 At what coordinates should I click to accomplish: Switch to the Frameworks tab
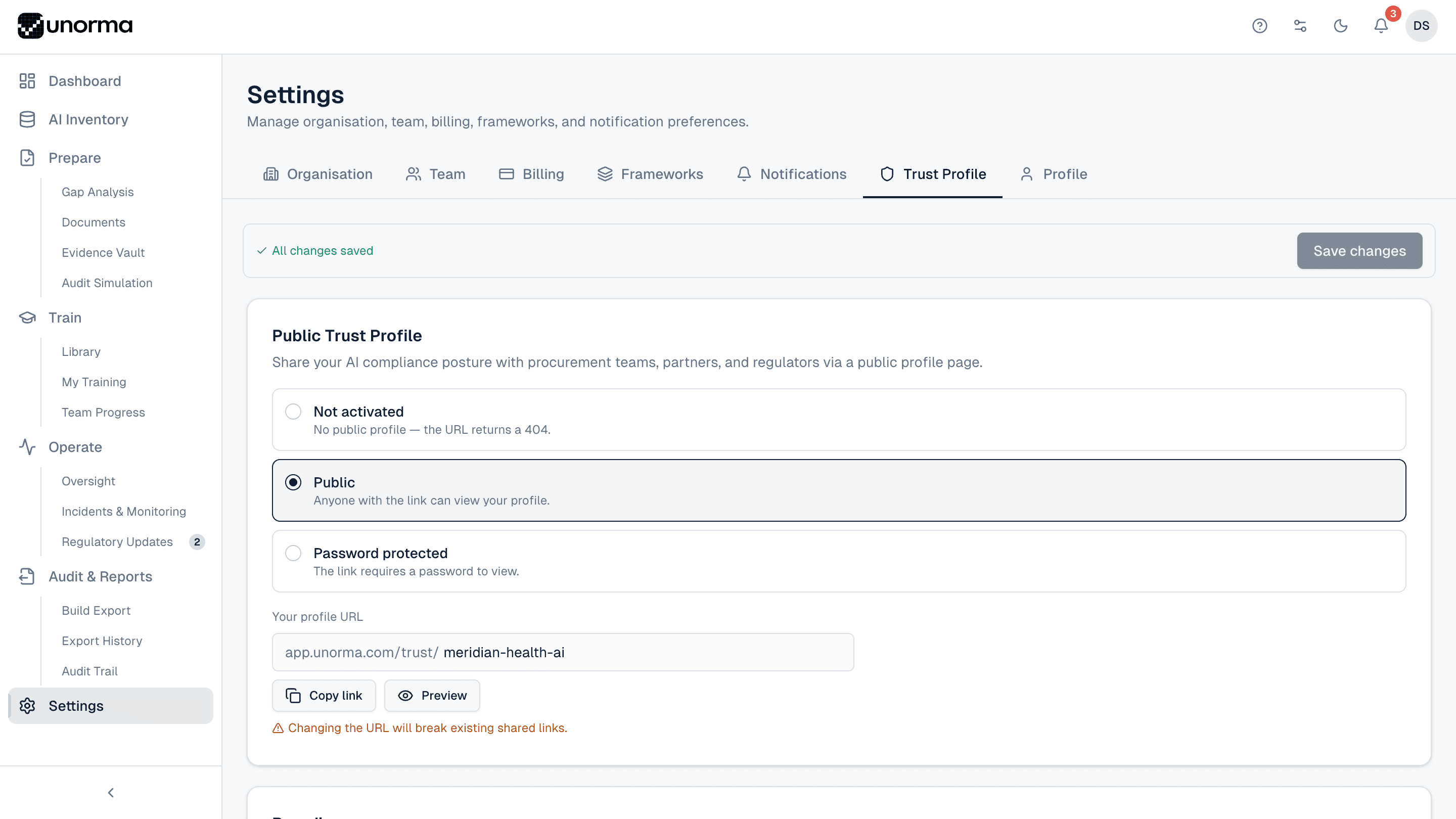650,174
